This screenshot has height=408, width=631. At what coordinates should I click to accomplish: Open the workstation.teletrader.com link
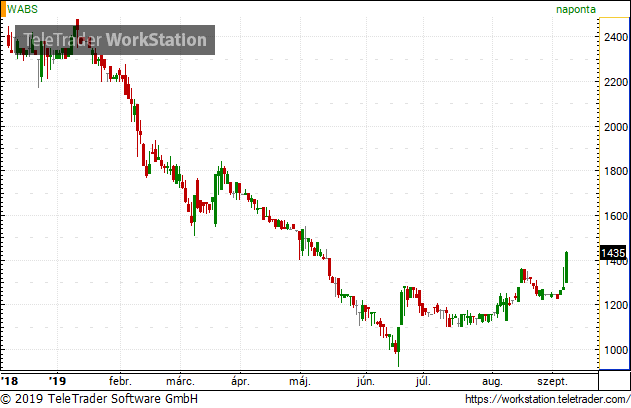coord(547,399)
